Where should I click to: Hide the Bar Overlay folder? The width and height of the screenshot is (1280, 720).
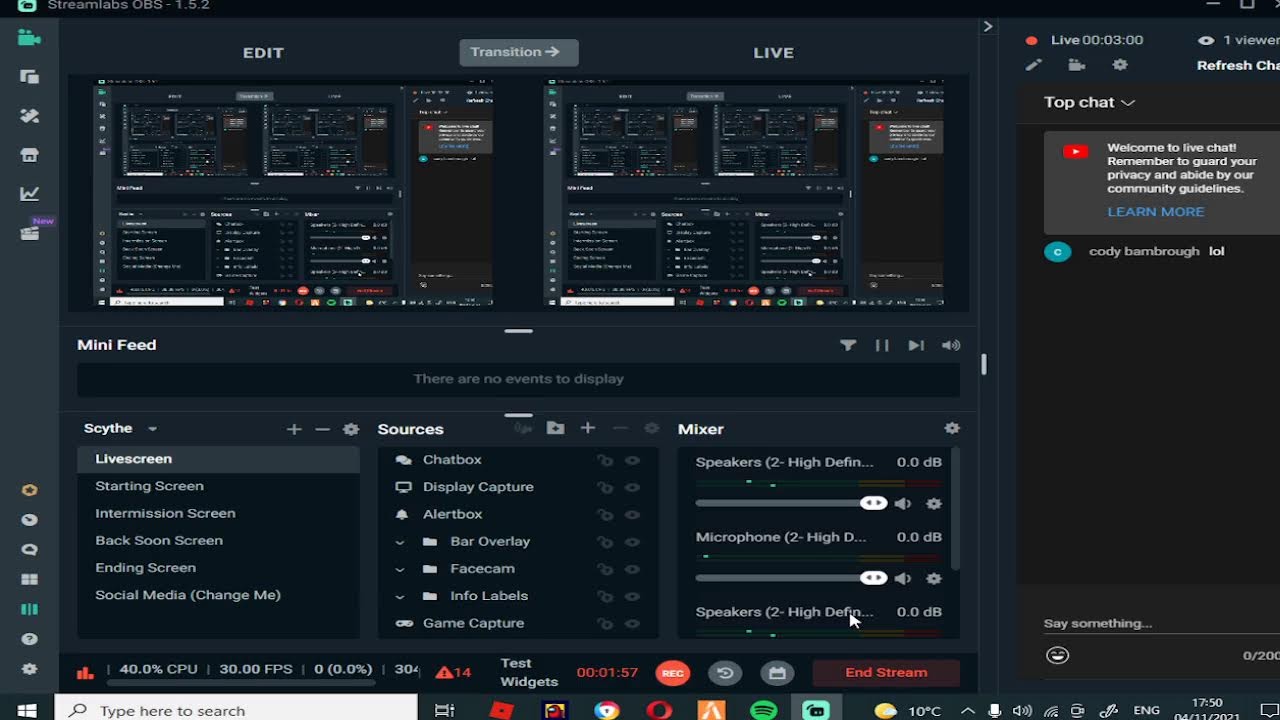pos(632,541)
